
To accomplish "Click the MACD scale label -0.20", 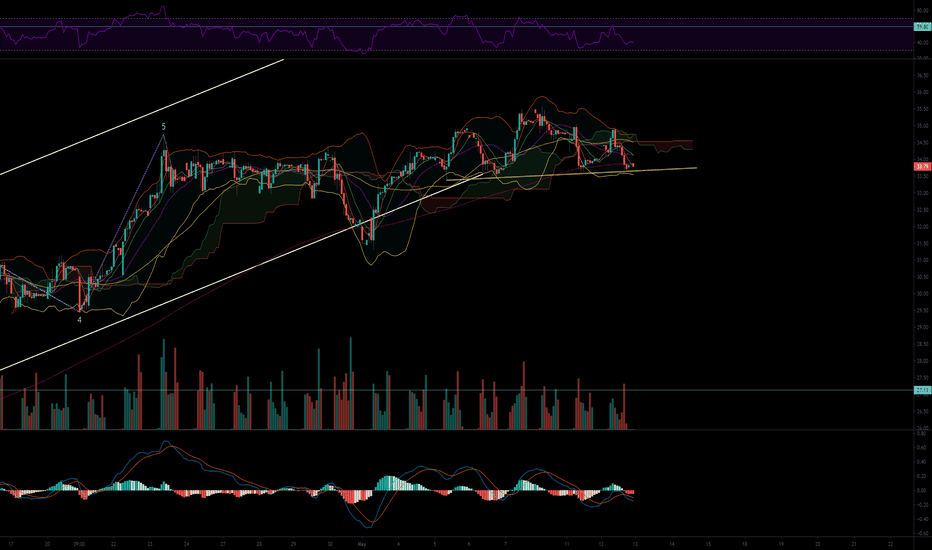I will pyautogui.click(x=921, y=505).
